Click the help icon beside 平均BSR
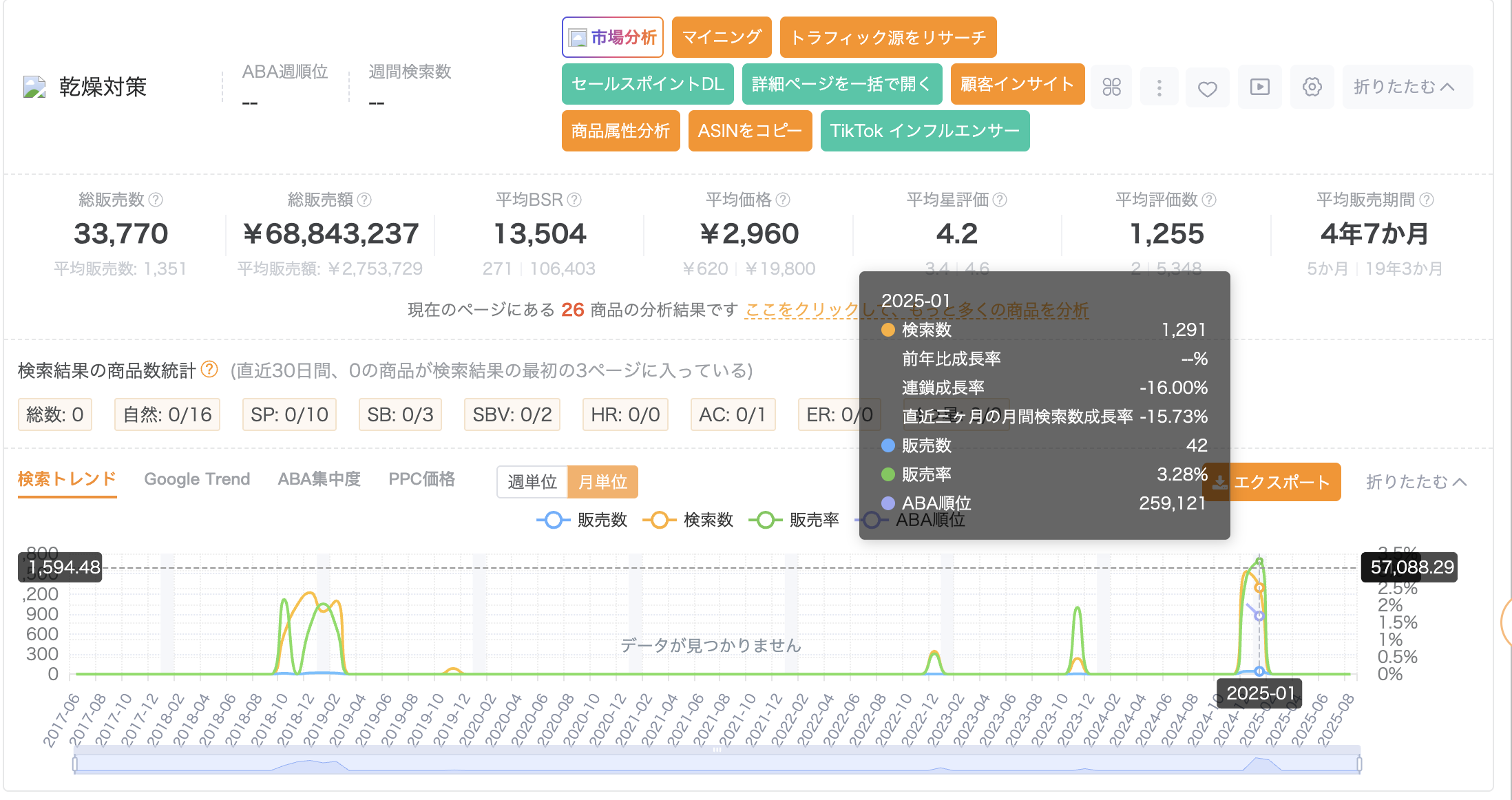Screen dimensions: 1512x800 click(x=574, y=200)
